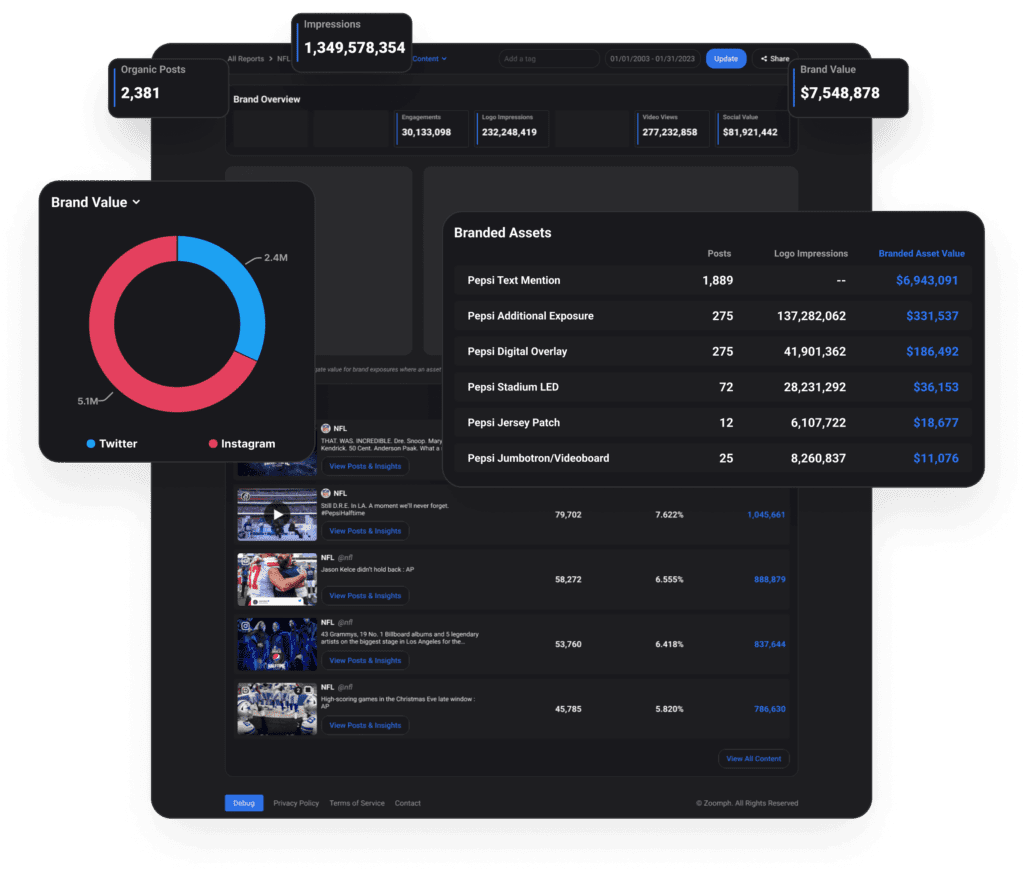
Task: View Posts & Insights for Christmas Eve post
Action: [x=365, y=725]
